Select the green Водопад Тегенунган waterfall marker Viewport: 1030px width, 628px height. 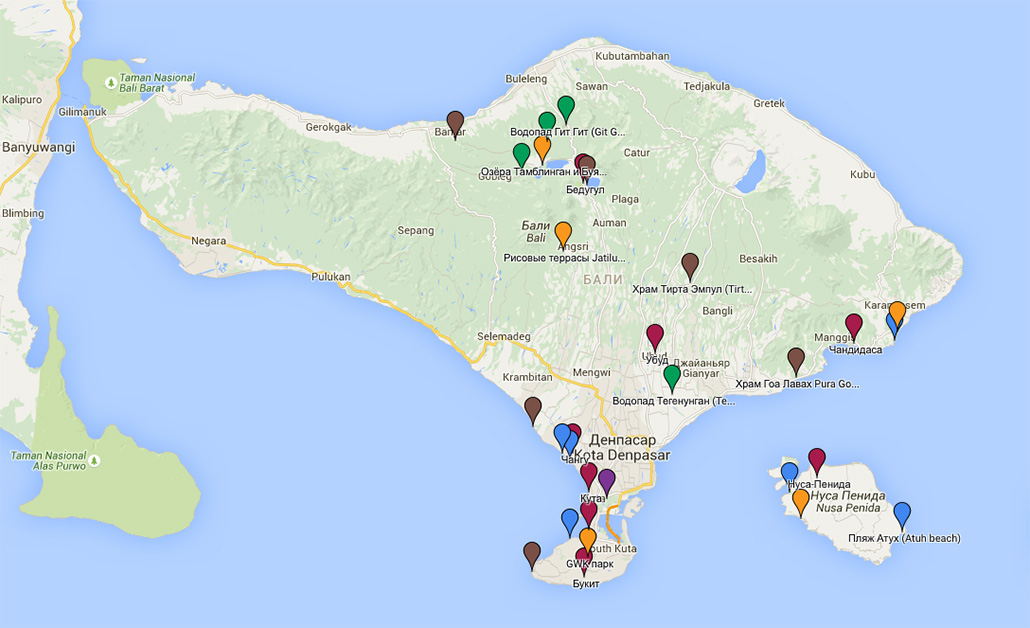click(672, 376)
